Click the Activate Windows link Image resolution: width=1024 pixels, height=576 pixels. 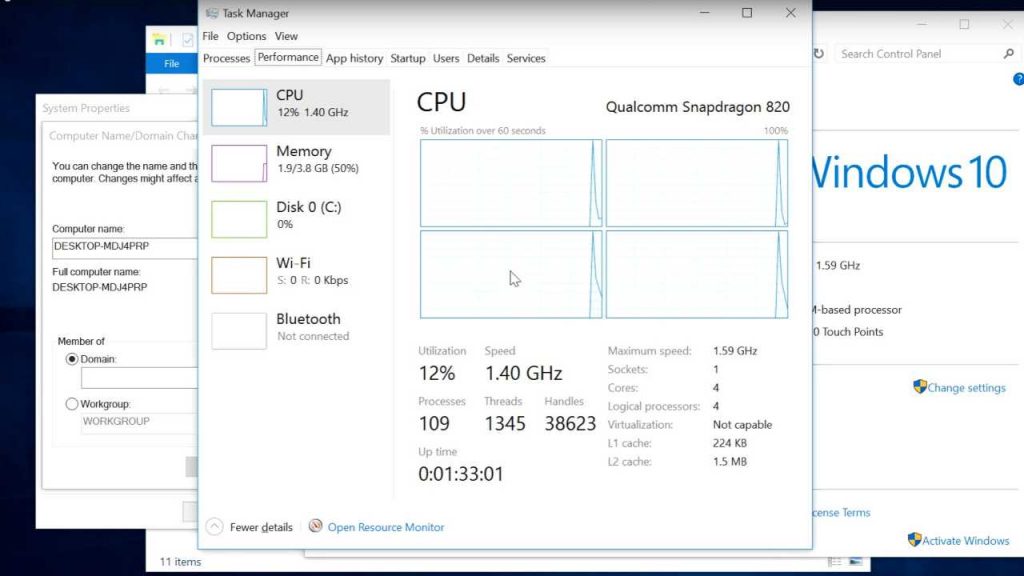[965, 541]
